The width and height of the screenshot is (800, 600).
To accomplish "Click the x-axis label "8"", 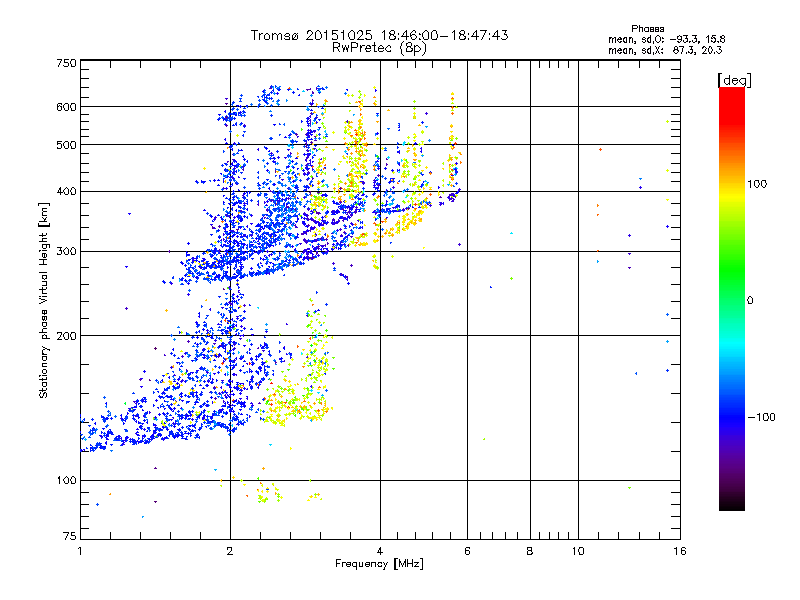I will (530, 551).
